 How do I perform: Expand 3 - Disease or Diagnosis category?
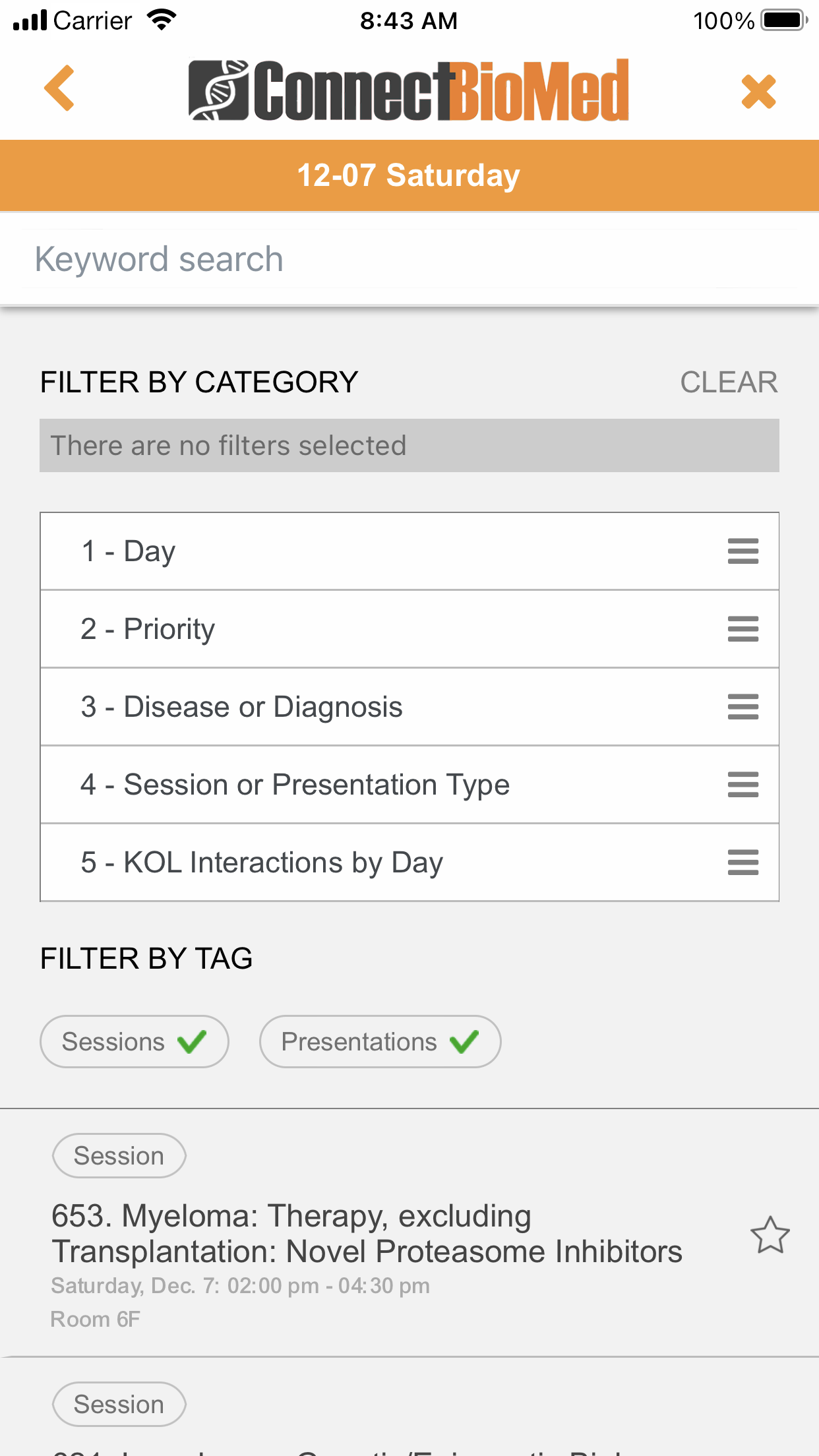[x=409, y=707]
